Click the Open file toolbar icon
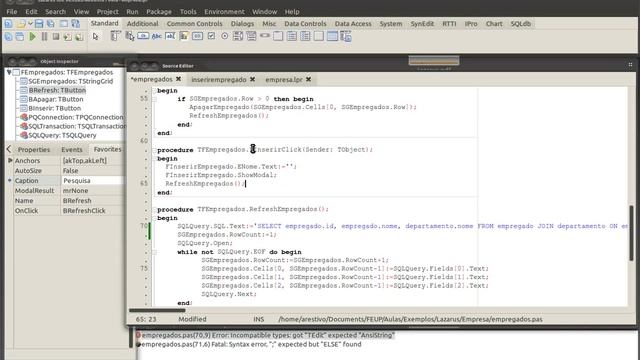Screen dimensions: 640x360 [21, 24]
